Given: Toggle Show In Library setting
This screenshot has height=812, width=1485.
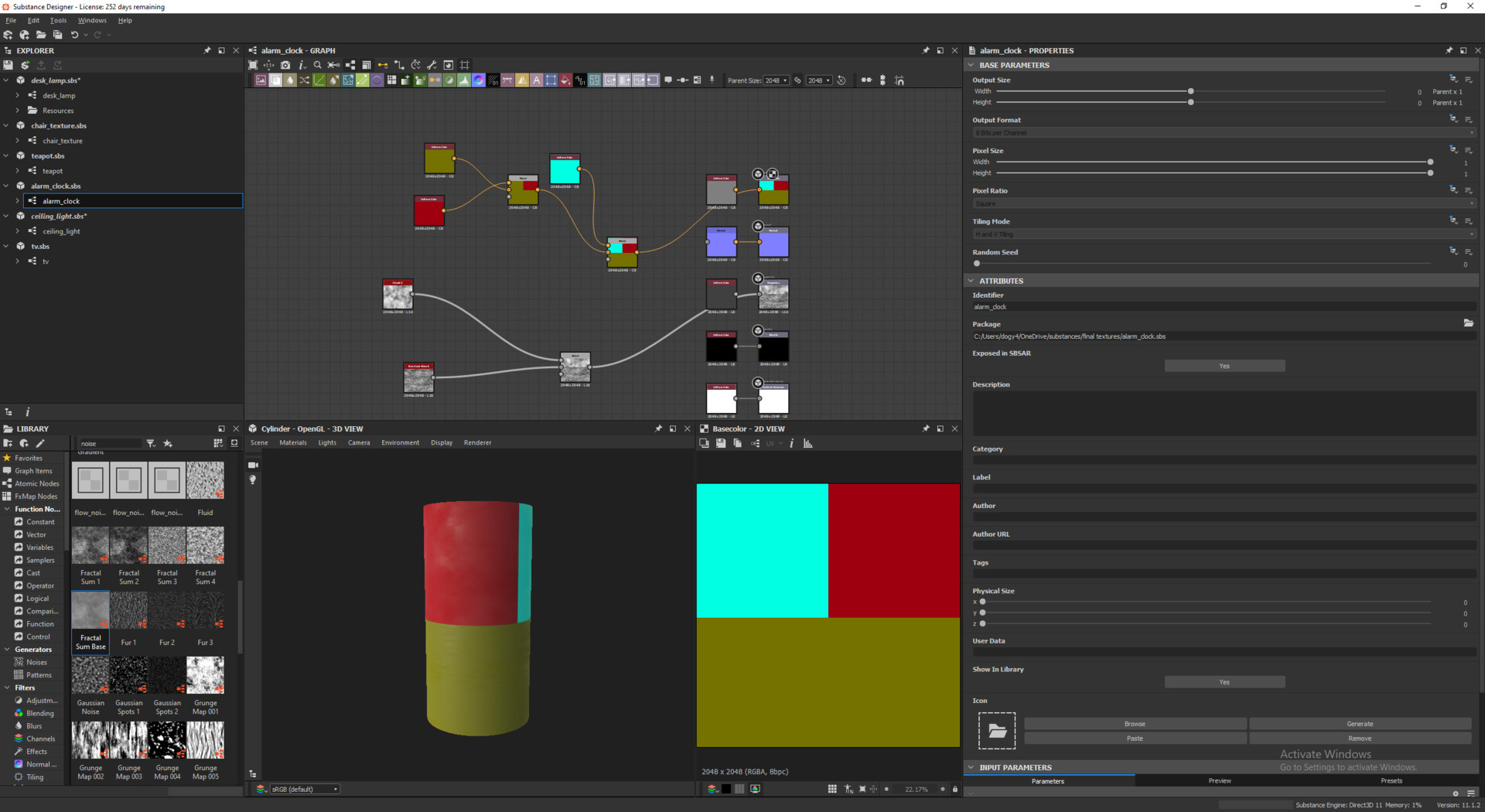Looking at the screenshot, I should 1224,681.
